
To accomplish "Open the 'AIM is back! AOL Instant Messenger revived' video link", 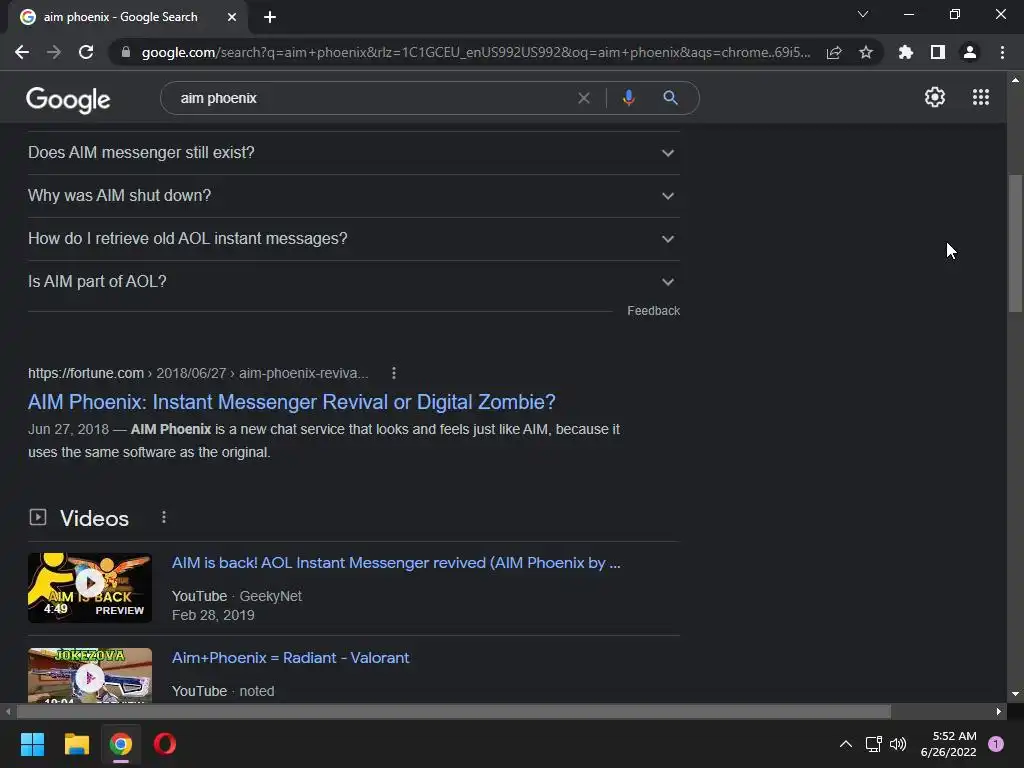I will tap(396, 563).
